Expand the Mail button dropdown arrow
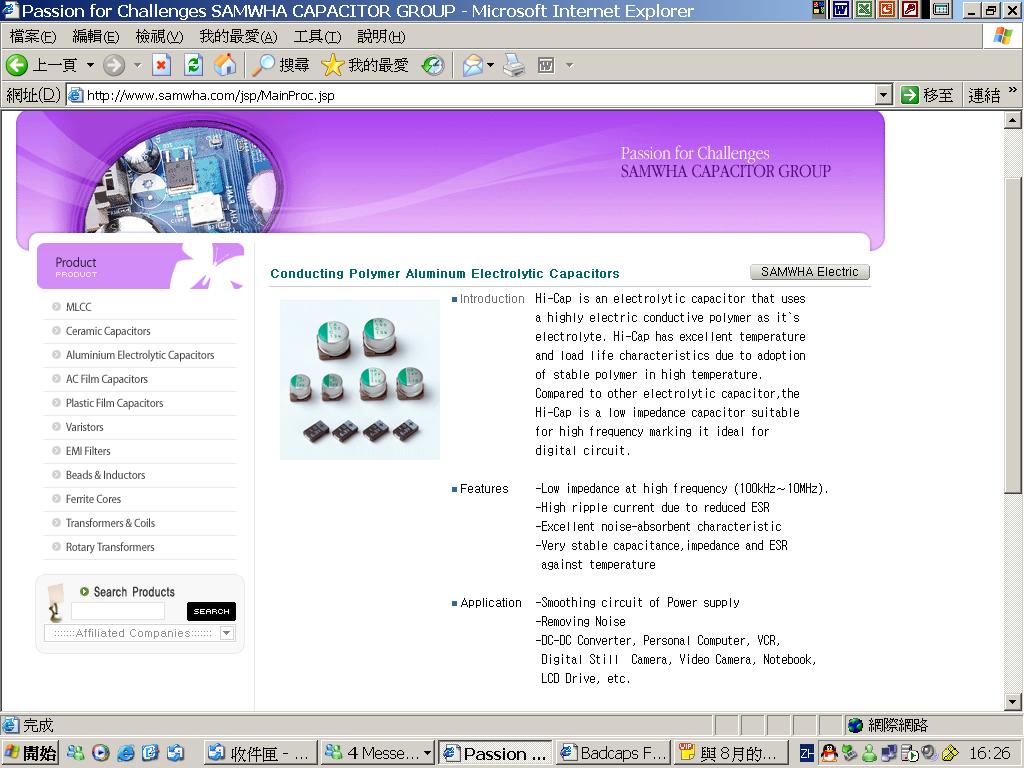The width and height of the screenshot is (1024, 768). (490, 65)
